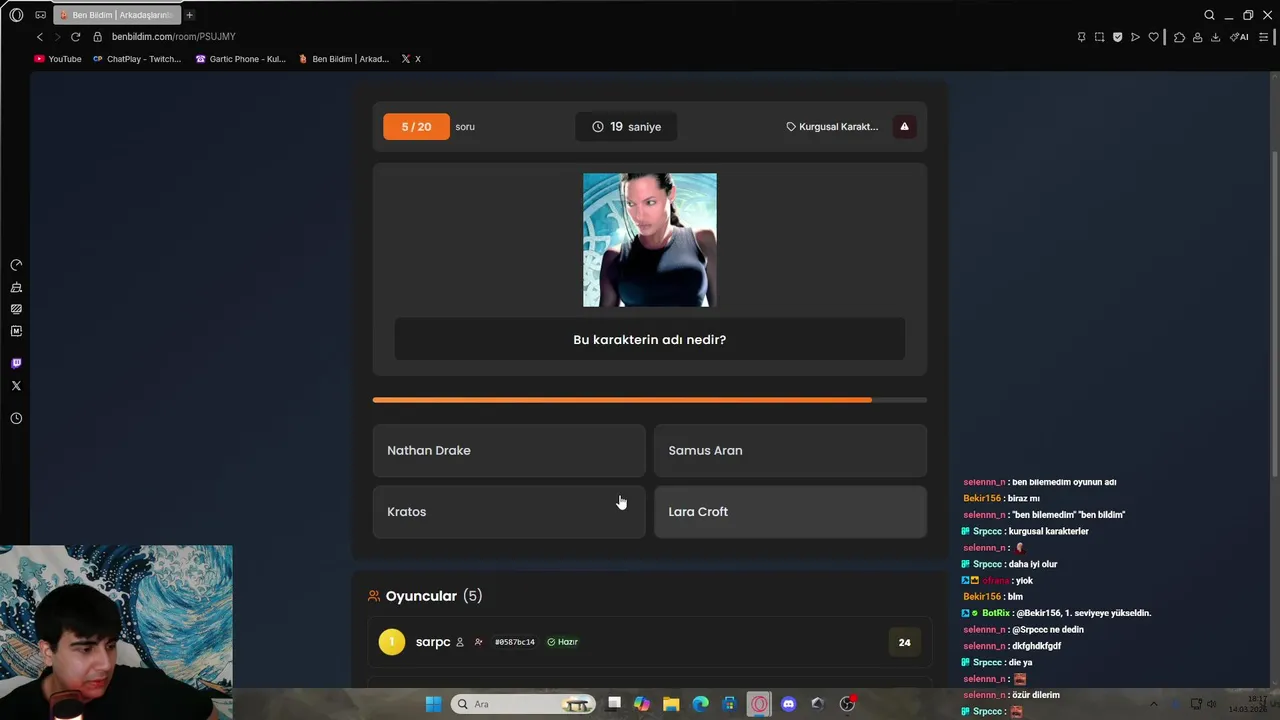Open the X bookmark in bookmarks bar
The height and width of the screenshot is (720, 1280).
pos(411,59)
